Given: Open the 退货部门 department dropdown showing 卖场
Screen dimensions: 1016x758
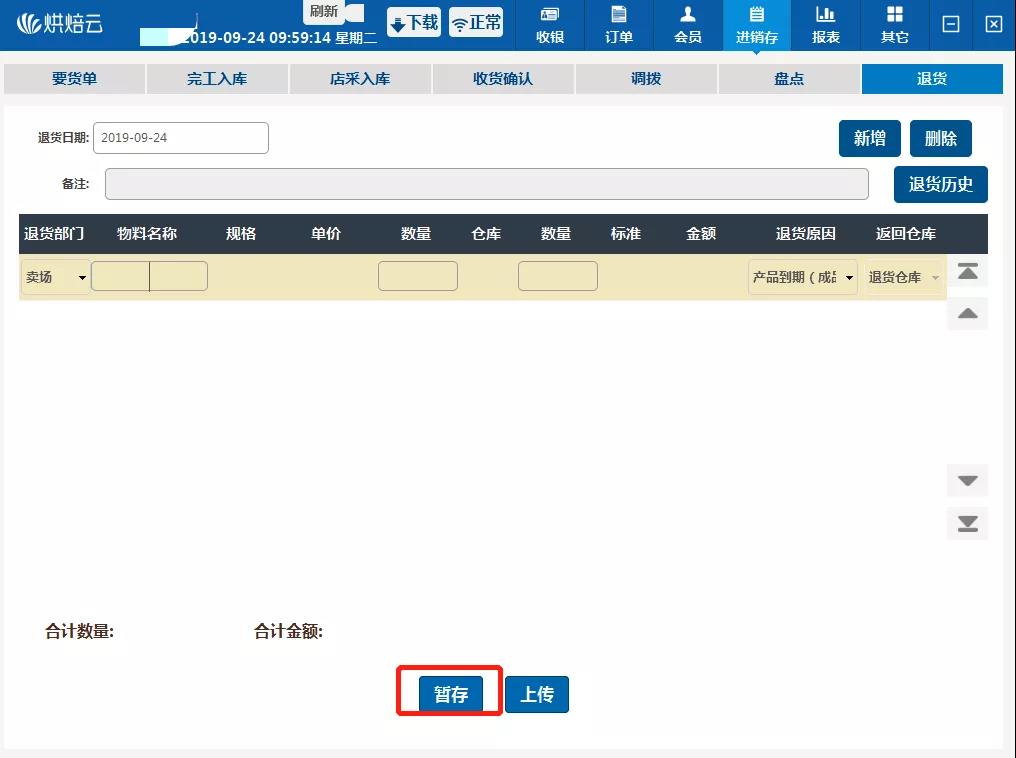Looking at the screenshot, I should pos(54,275).
